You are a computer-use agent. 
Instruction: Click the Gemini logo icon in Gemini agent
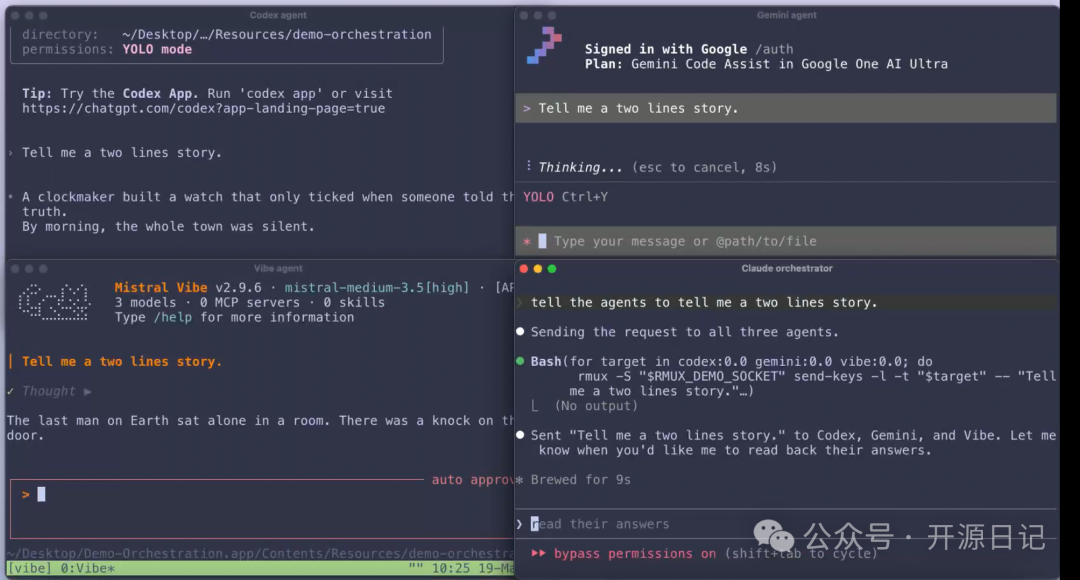pos(544,45)
